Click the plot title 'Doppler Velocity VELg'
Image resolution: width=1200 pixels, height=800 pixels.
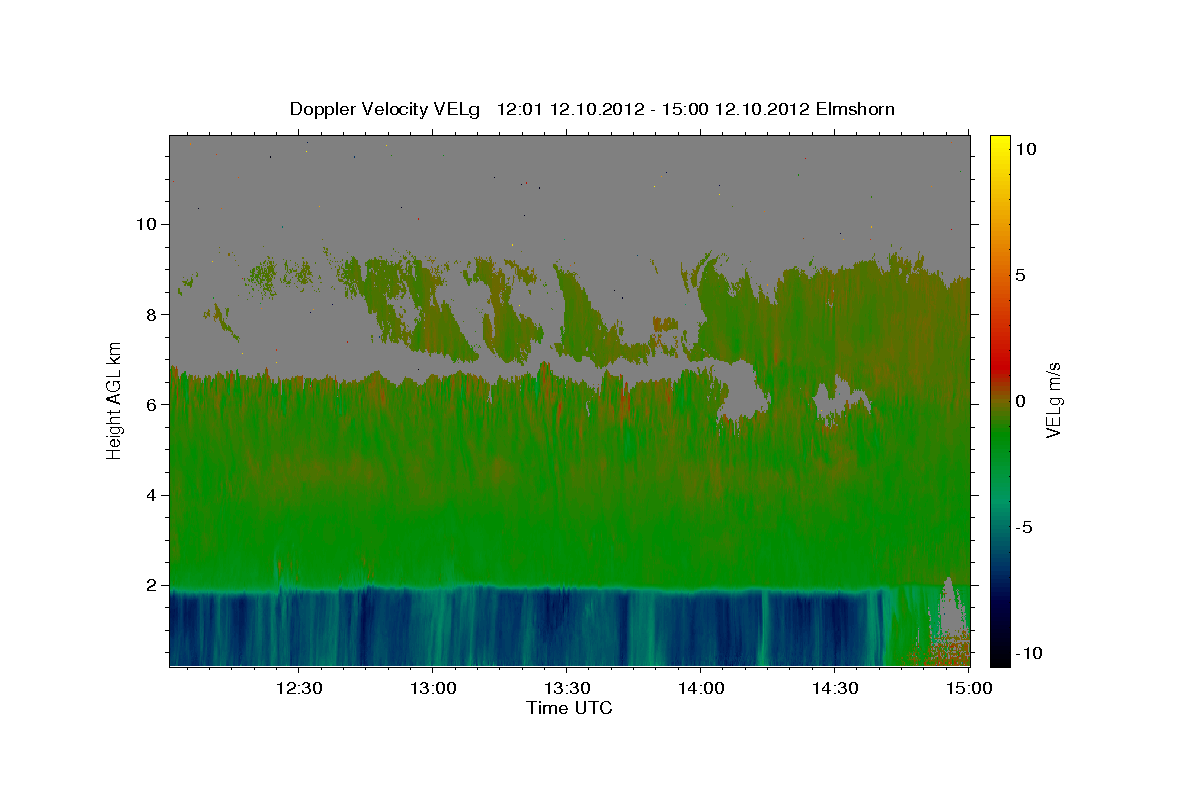click(x=385, y=109)
